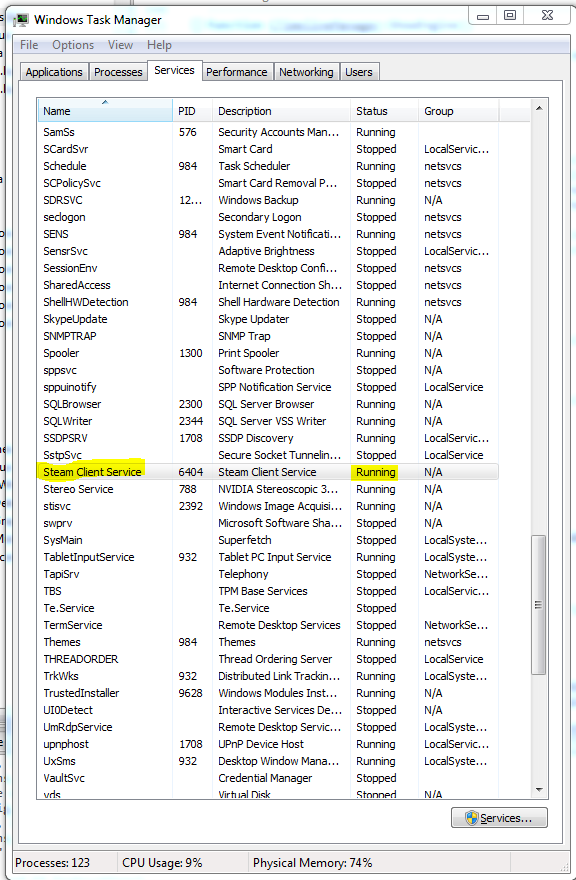576x880 pixels.
Task: Sort by Description column header
Action: [x=281, y=111]
